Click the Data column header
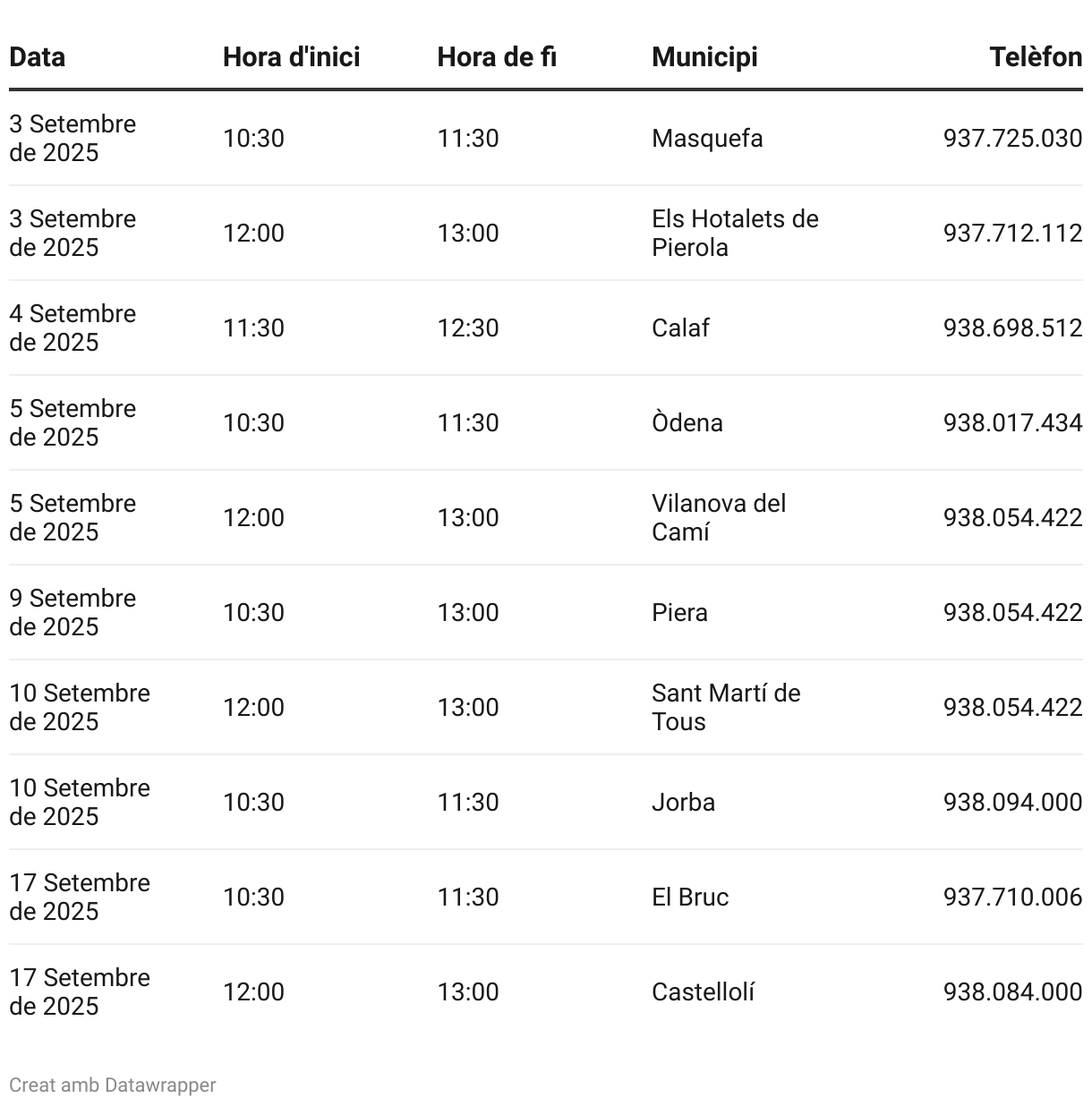 click(38, 57)
